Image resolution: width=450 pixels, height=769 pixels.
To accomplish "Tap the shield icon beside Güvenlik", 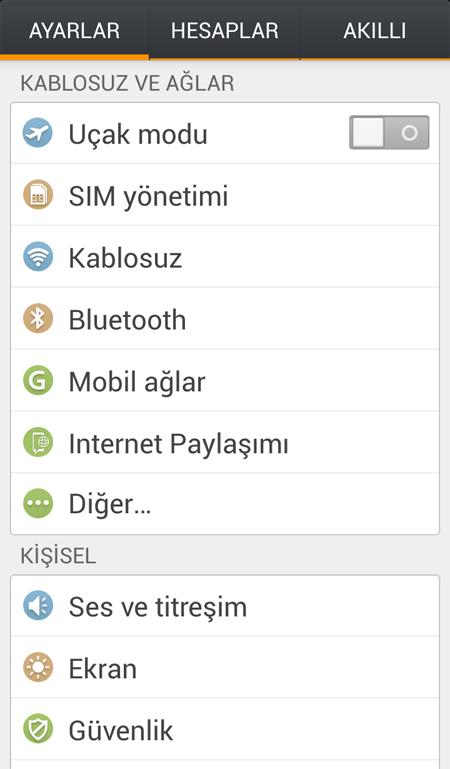I will click(x=38, y=730).
